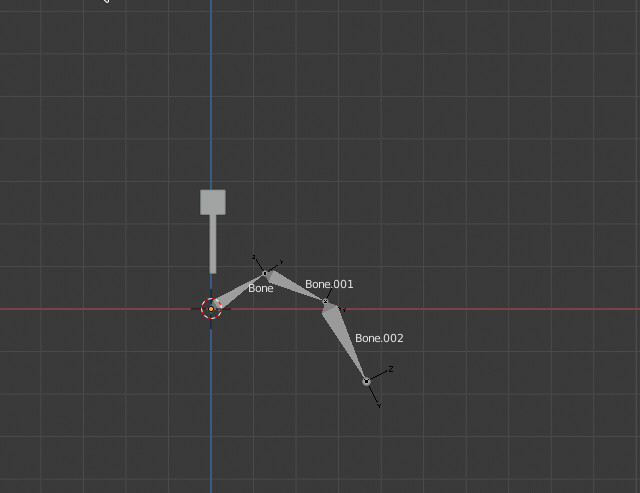This screenshot has width=640, height=493.
Task: Click the 'Bone.002' name label
Action: point(379,338)
